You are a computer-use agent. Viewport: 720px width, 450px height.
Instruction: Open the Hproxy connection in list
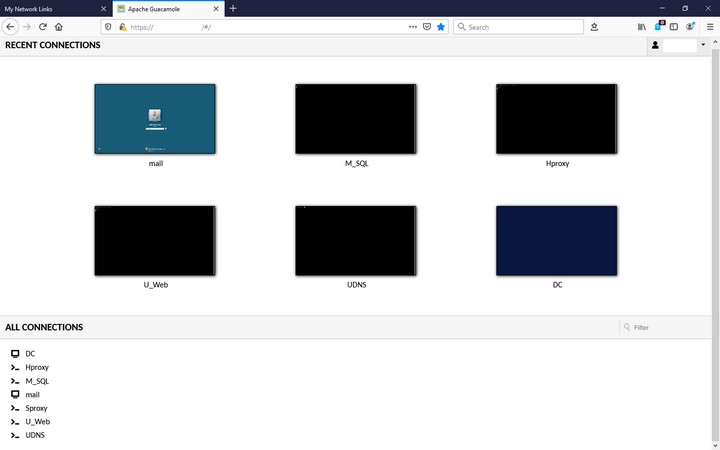point(37,367)
